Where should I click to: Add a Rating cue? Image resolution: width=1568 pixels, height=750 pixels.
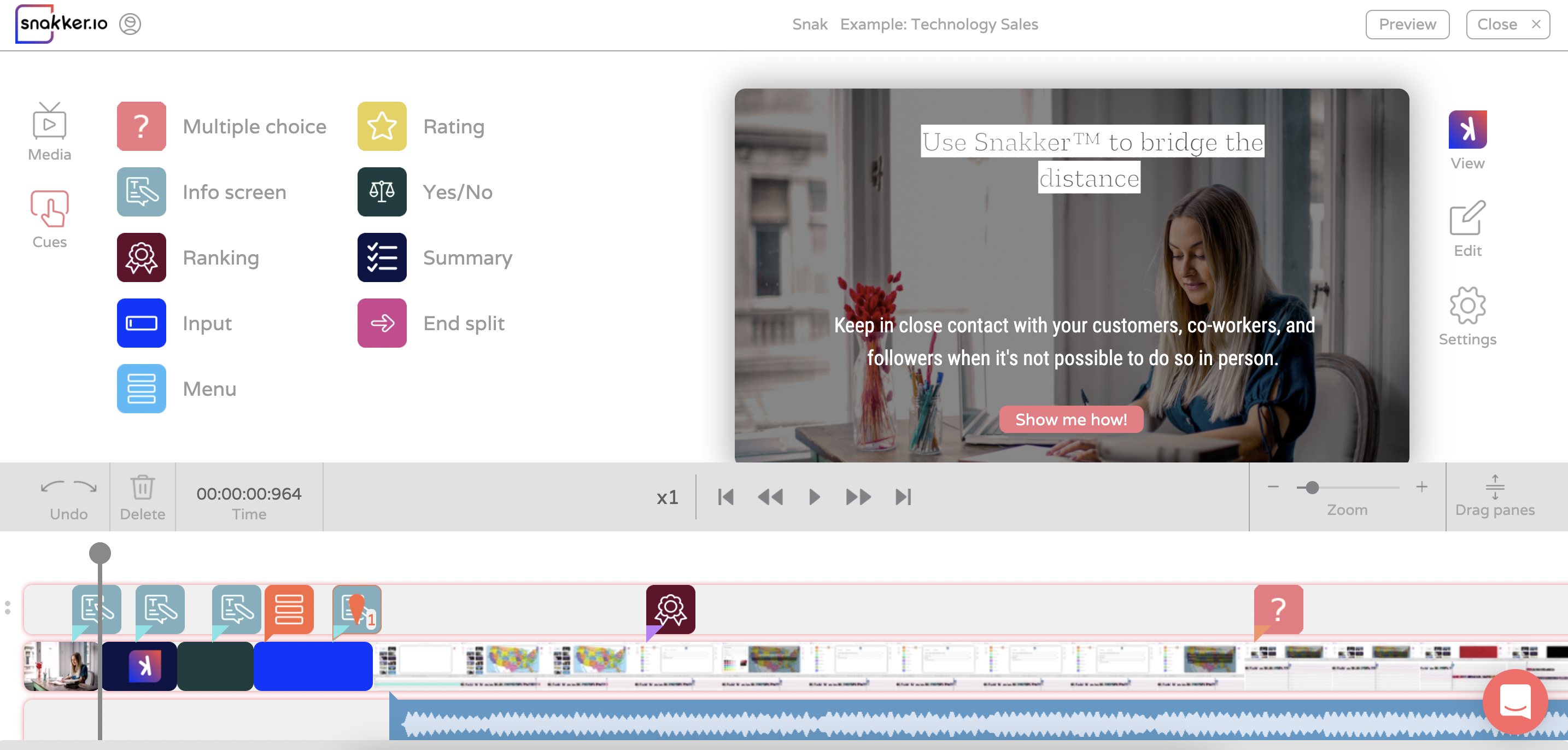click(382, 126)
